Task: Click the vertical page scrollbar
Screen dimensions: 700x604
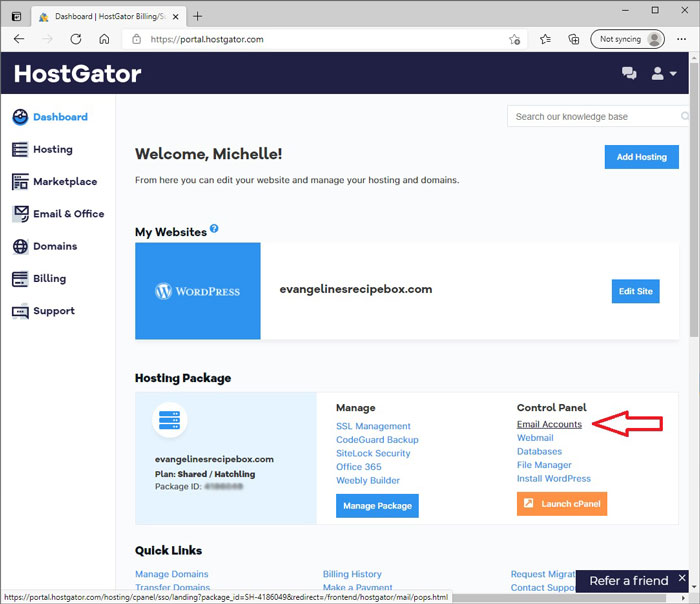Action: tap(694, 200)
